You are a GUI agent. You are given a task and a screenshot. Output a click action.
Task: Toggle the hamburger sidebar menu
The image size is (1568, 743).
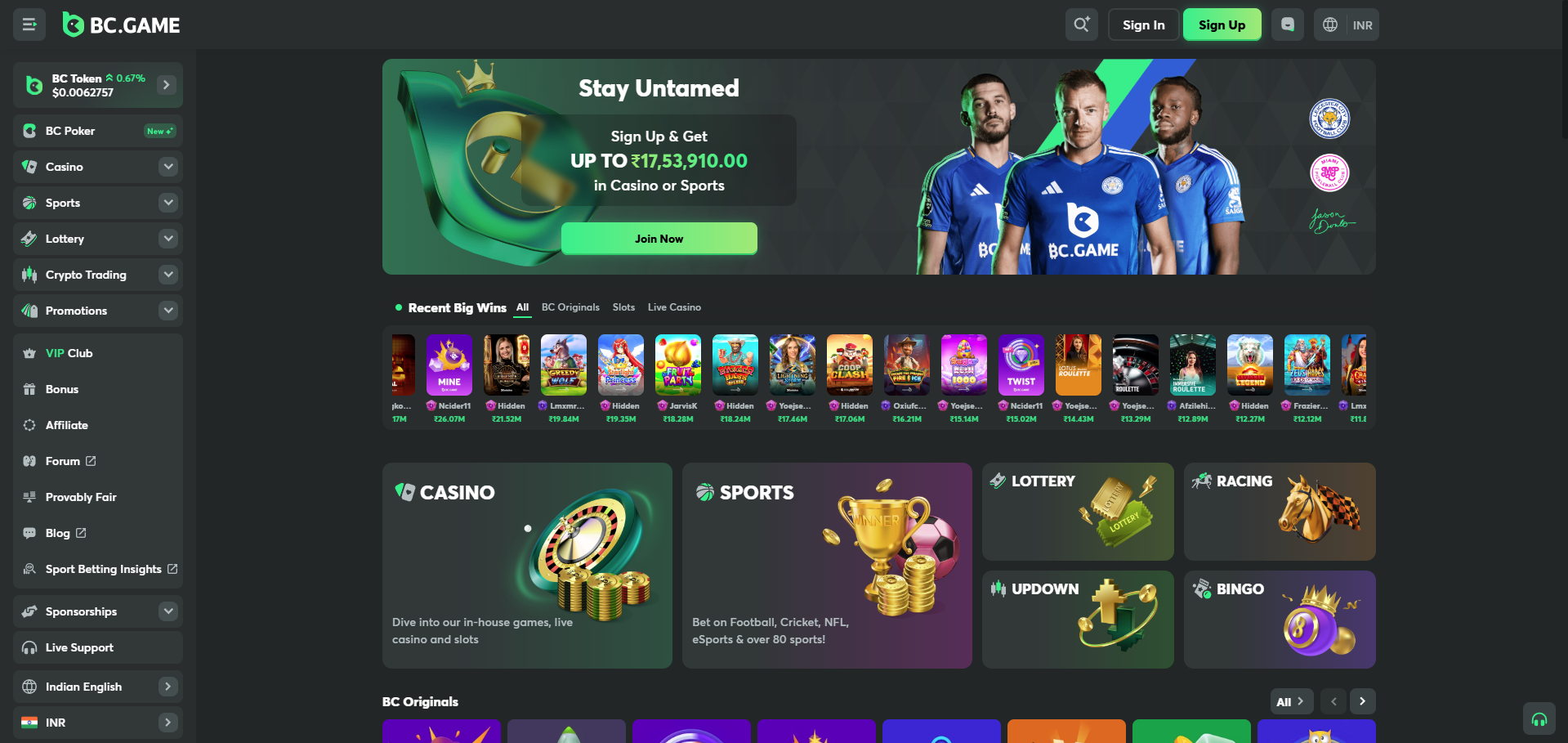pyautogui.click(x=29, y=25)
